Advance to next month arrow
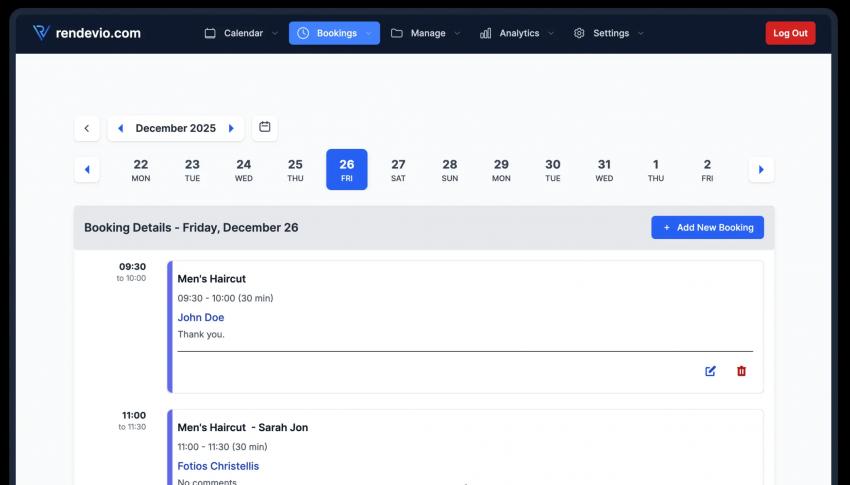 (231, 128)
